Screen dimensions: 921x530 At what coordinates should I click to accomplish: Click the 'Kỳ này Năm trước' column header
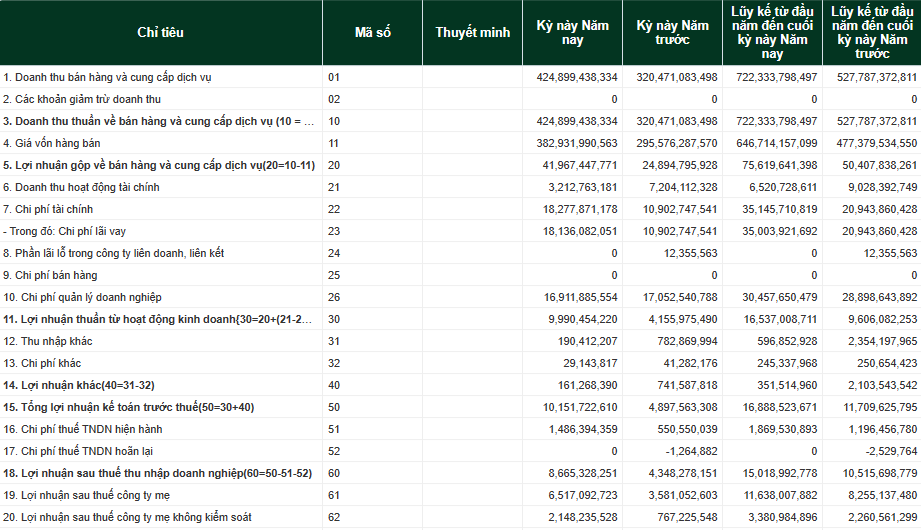[x=673, y=32]
